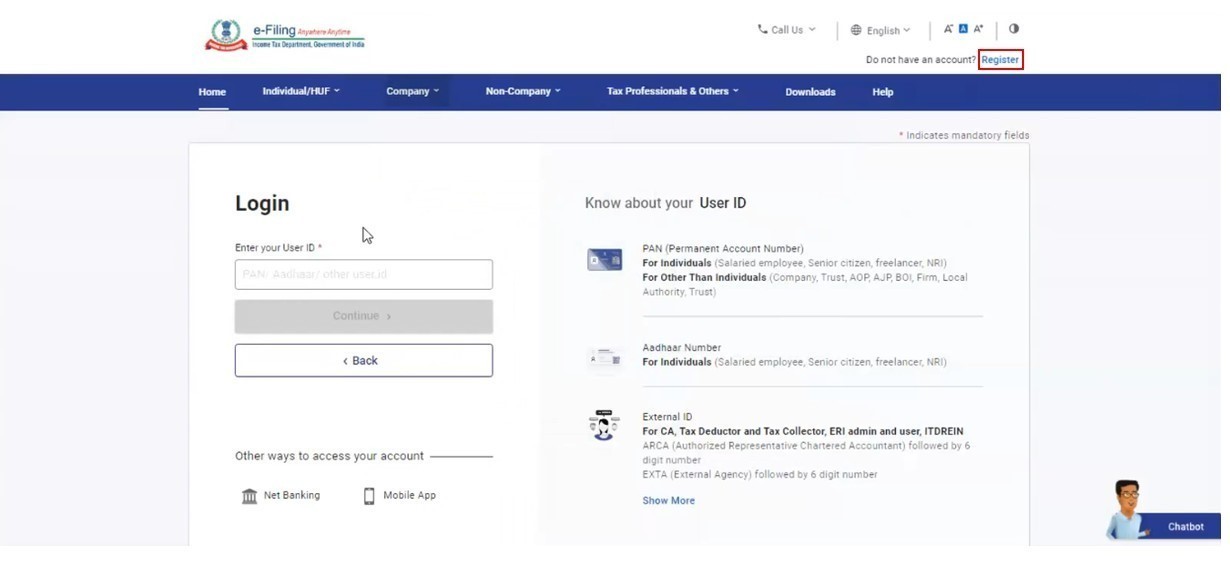The image size is (1230, 583).
Task: Click the e-Filing Income Tax Department logo
Action: 285,35
